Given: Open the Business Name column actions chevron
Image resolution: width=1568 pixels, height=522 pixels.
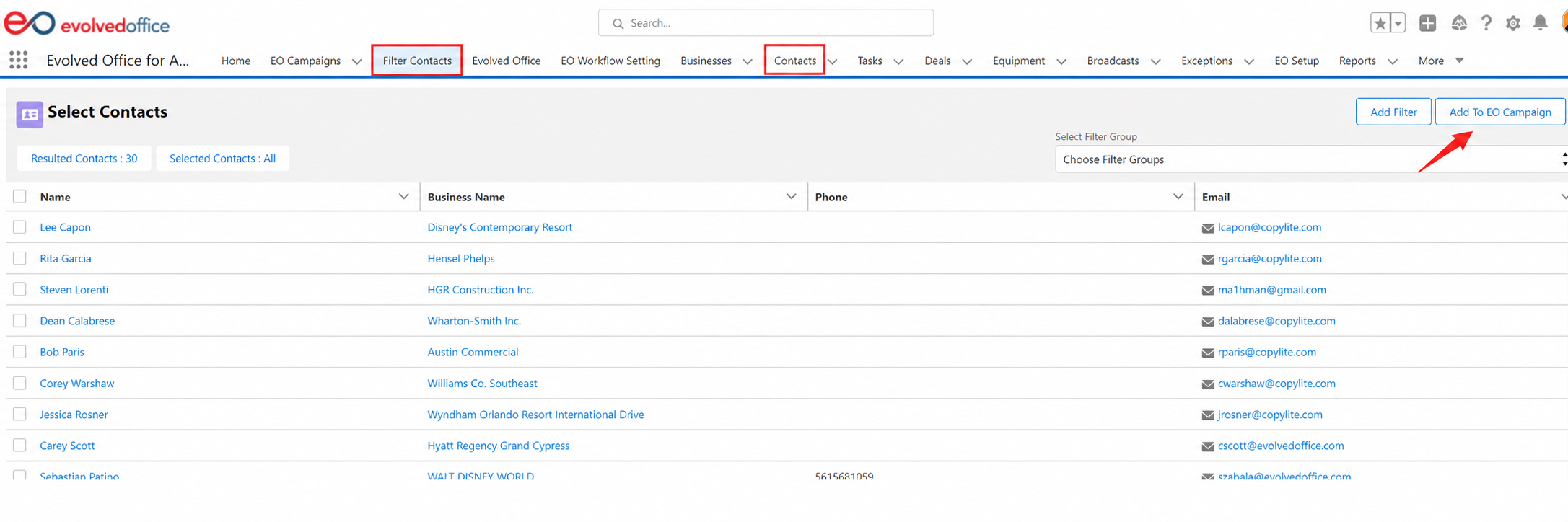Looking at the screenshot, I should tap(791, 196).
